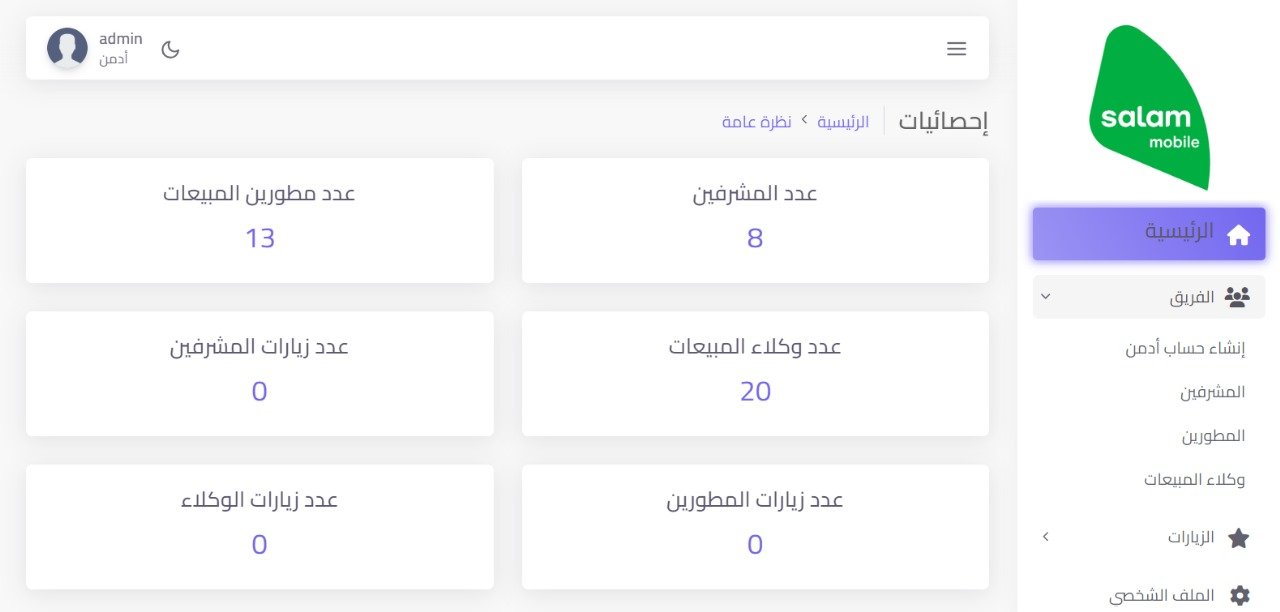Collapse the الفريق menu chevron

[x=1045, y=297]
